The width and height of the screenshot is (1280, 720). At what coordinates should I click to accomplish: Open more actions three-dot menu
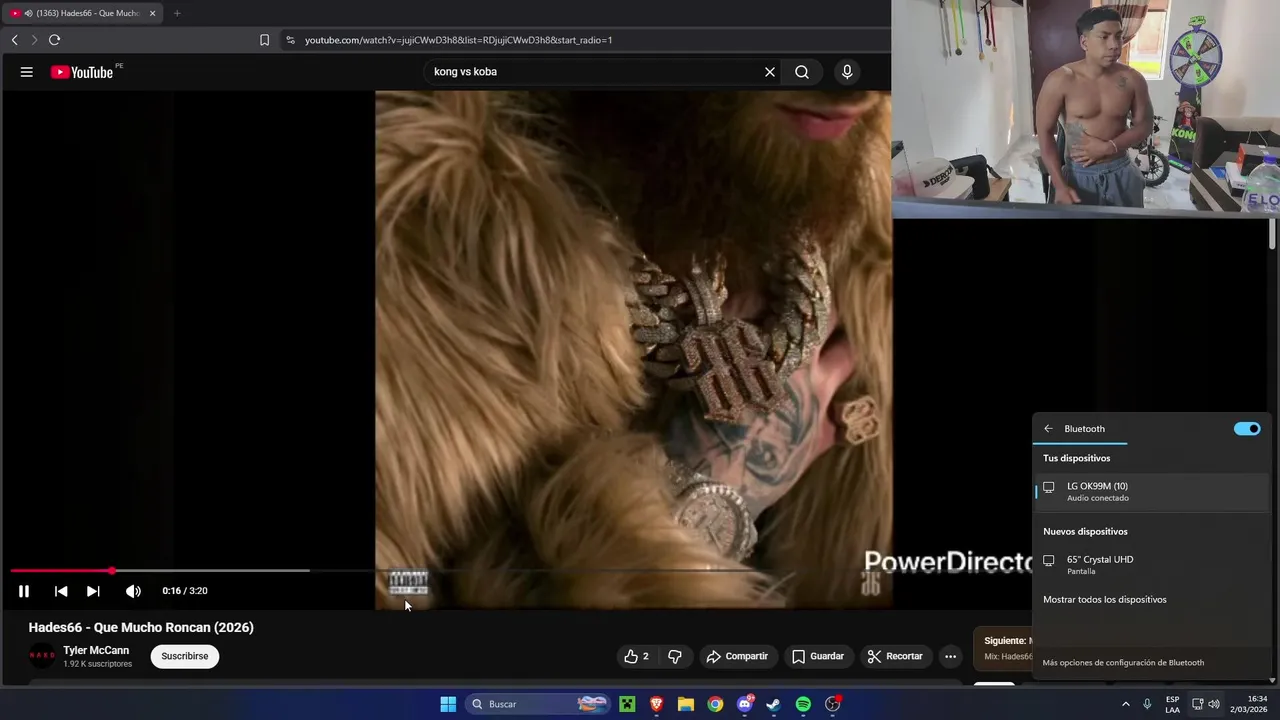pyautogui.click(x=950, y=656)
